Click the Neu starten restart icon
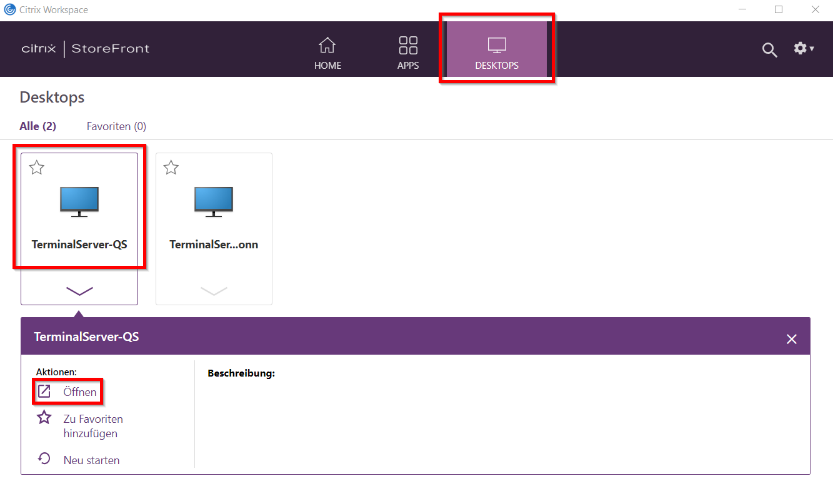 pos(44,459)
